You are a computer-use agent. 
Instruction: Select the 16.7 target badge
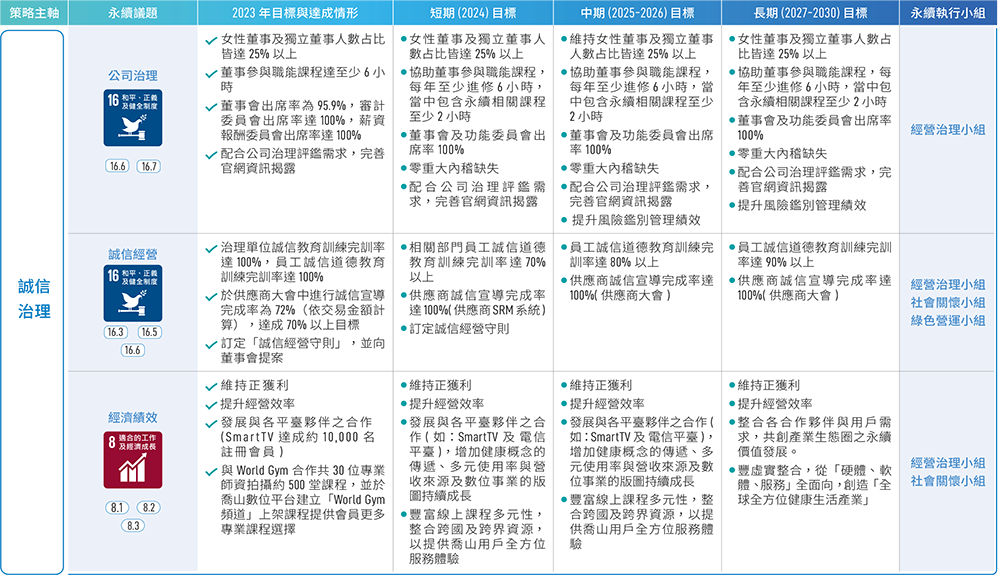148,166
